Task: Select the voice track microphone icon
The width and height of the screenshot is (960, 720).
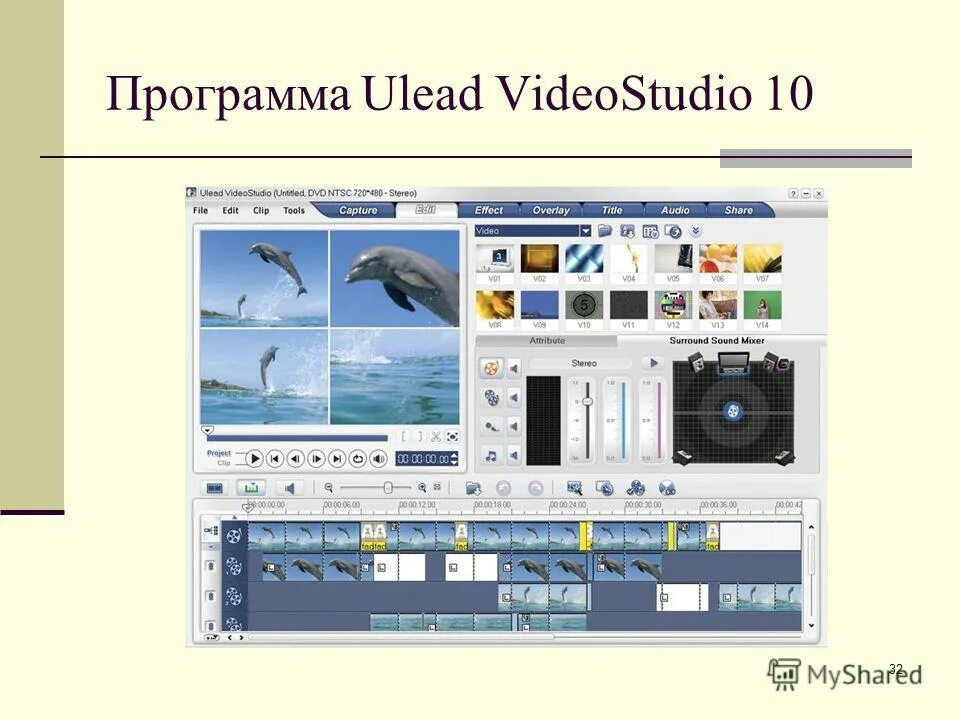Action: [491, 426]
